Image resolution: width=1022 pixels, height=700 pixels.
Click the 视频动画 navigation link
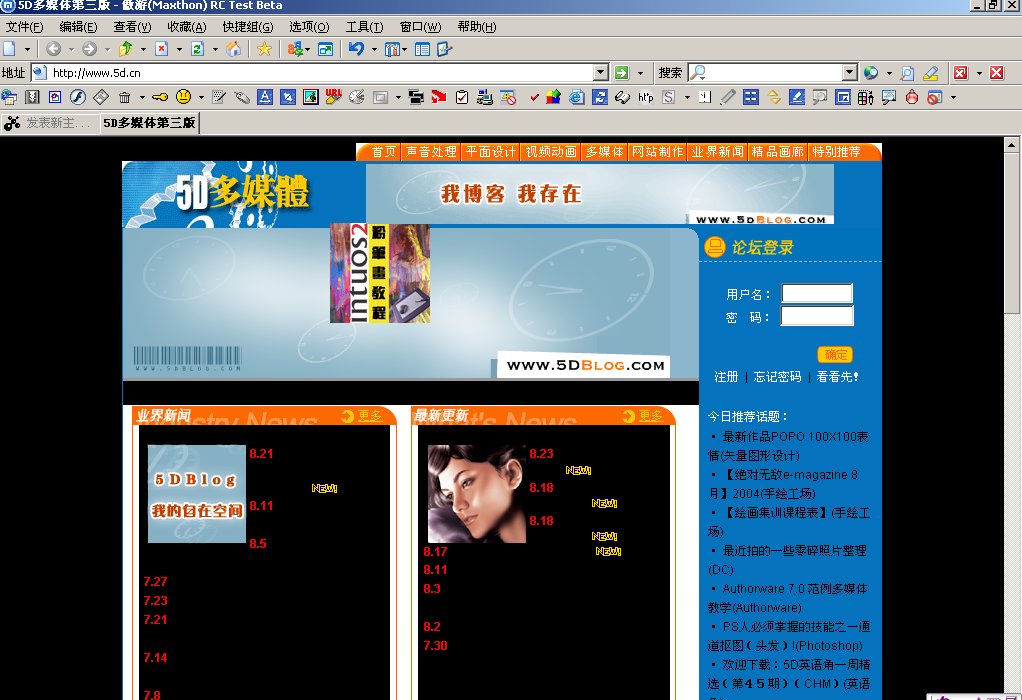(x=551, y=152)
